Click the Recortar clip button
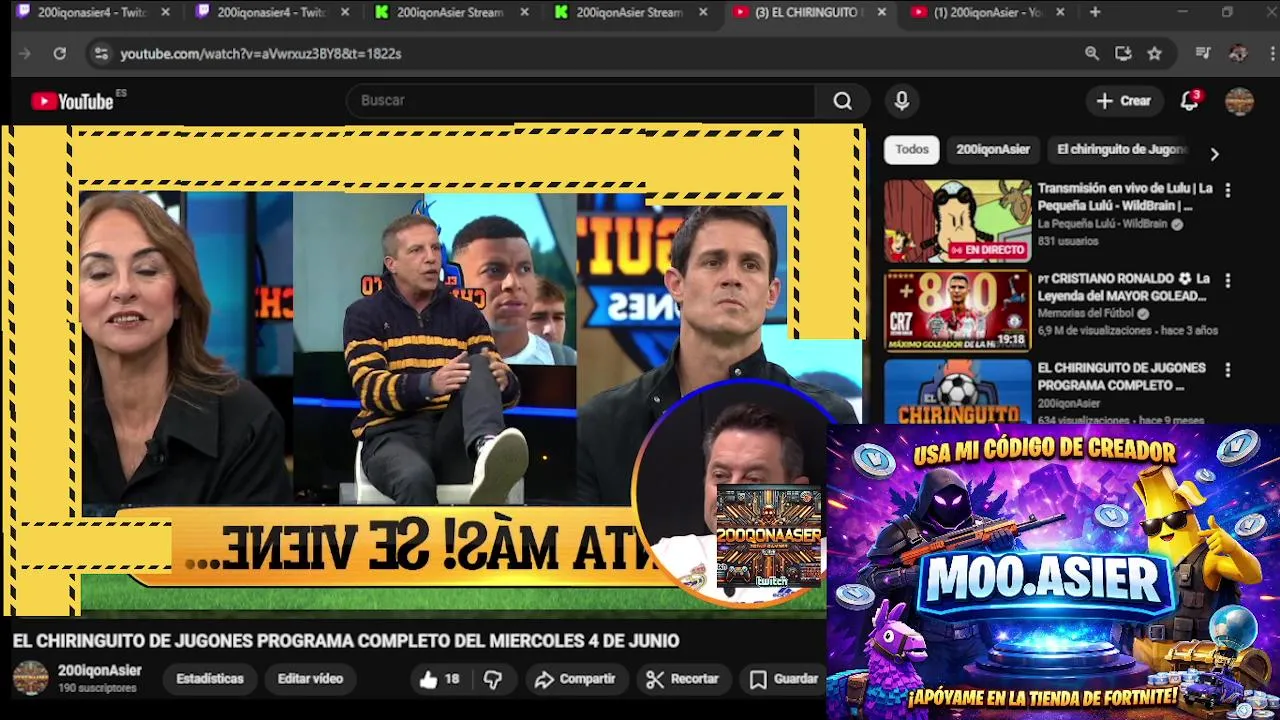 (x=682, y=679)
